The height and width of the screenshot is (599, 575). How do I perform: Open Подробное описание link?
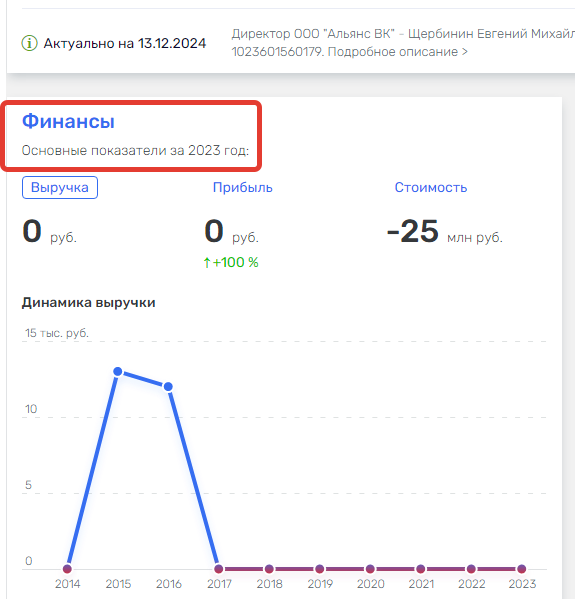(397, 52)
